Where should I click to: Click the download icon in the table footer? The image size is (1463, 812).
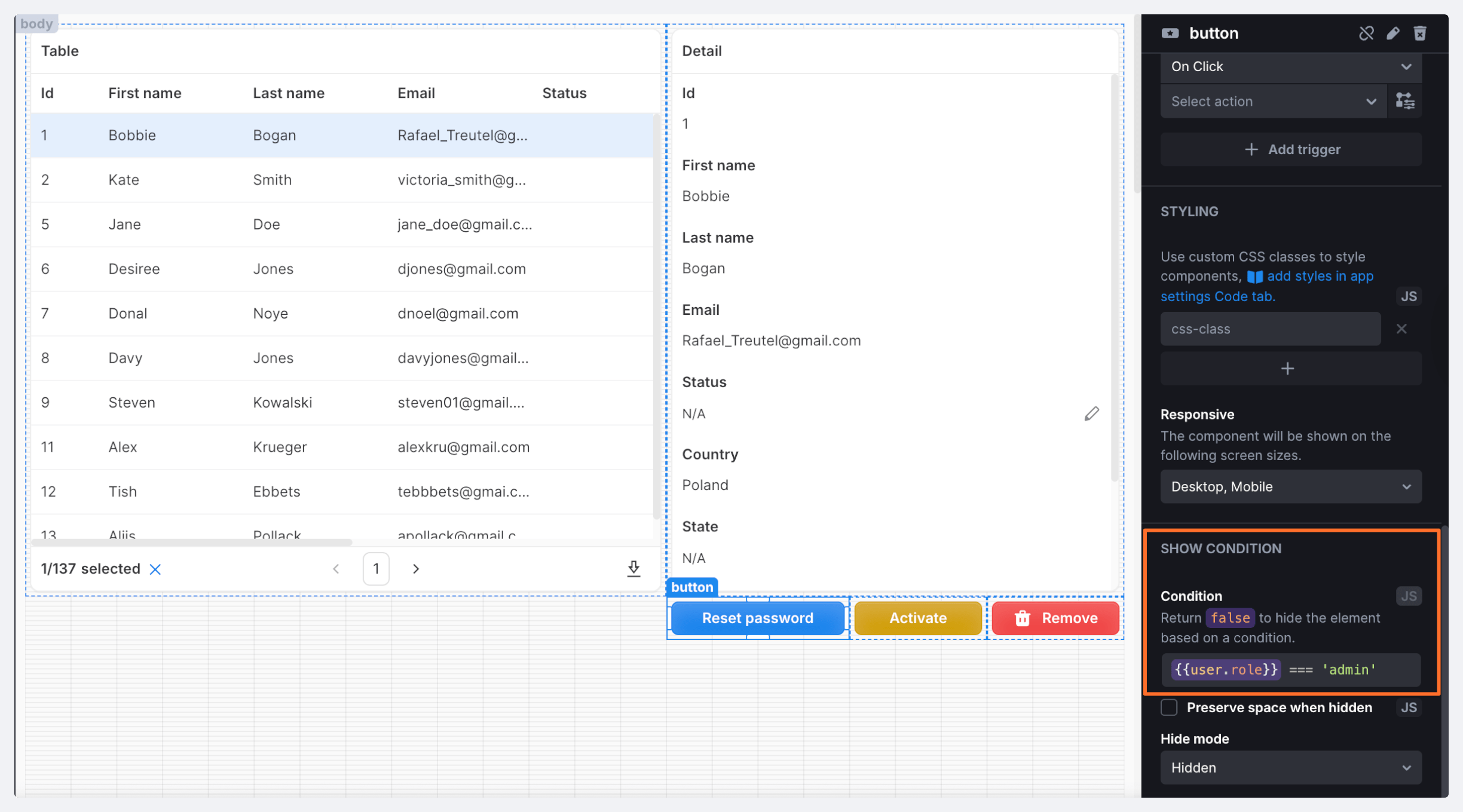coord(633,568)
